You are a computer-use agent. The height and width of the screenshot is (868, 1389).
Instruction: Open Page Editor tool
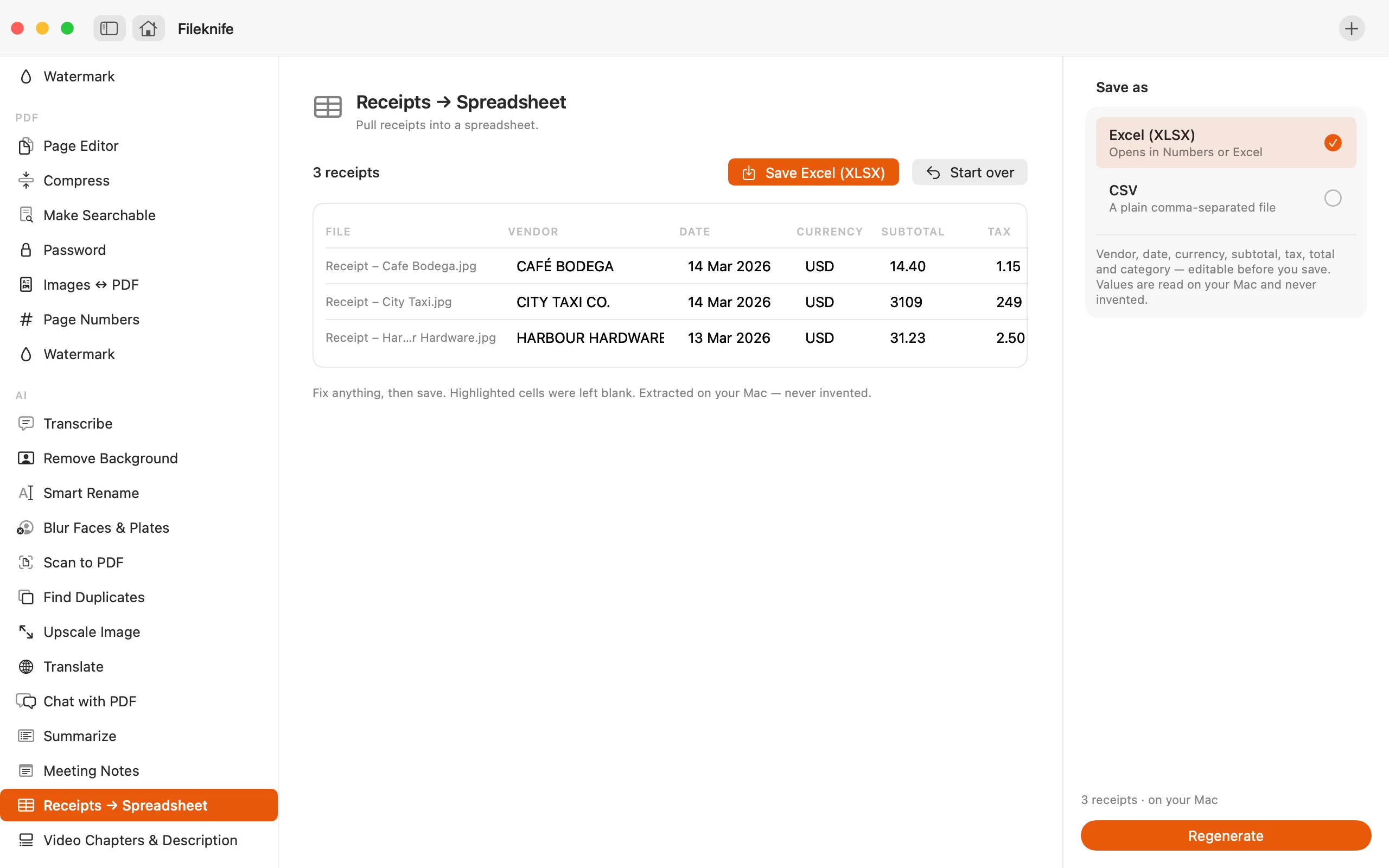click(139, 146)
